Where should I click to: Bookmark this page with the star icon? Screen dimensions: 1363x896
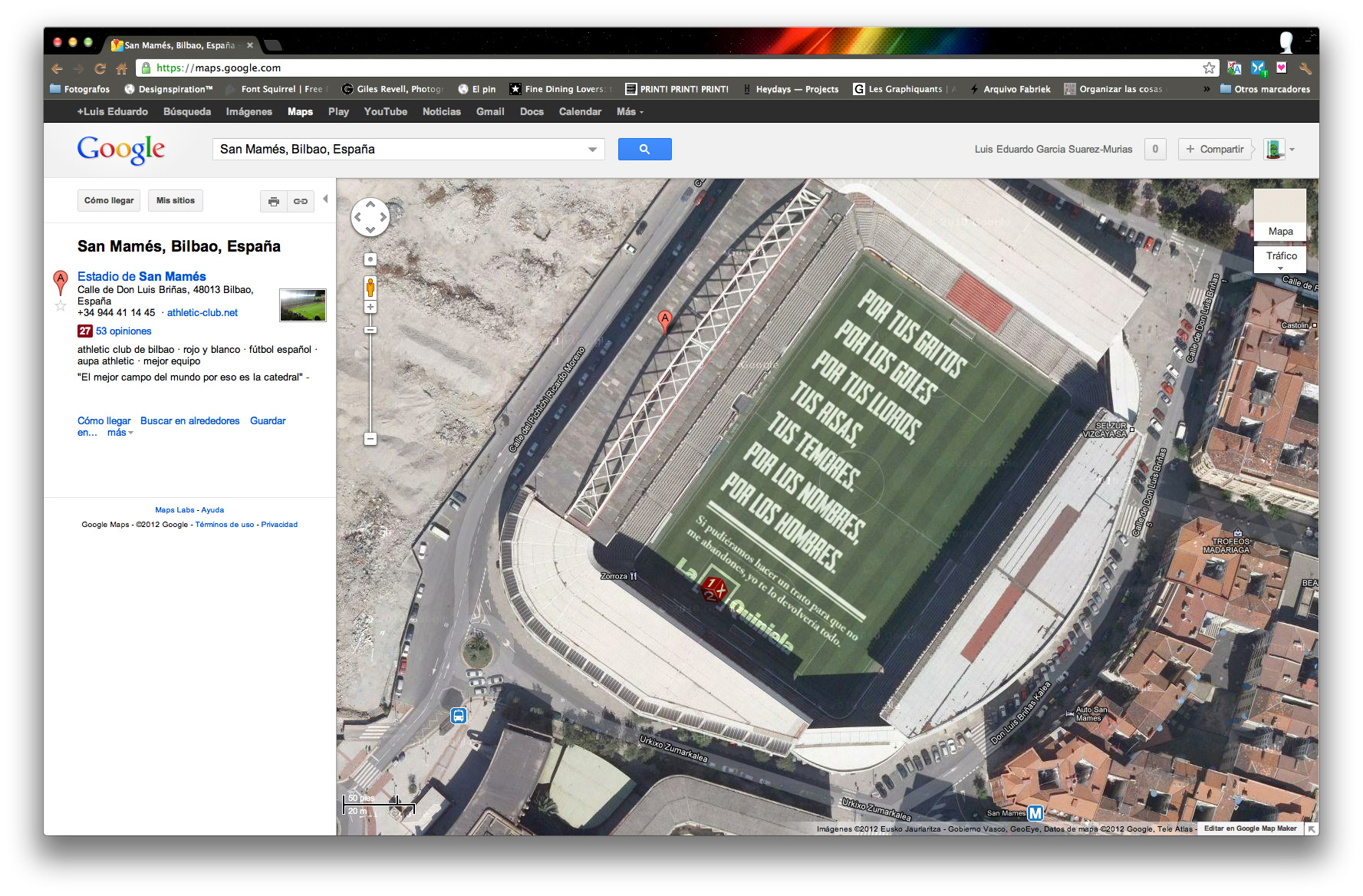(x=1209, y=68)
